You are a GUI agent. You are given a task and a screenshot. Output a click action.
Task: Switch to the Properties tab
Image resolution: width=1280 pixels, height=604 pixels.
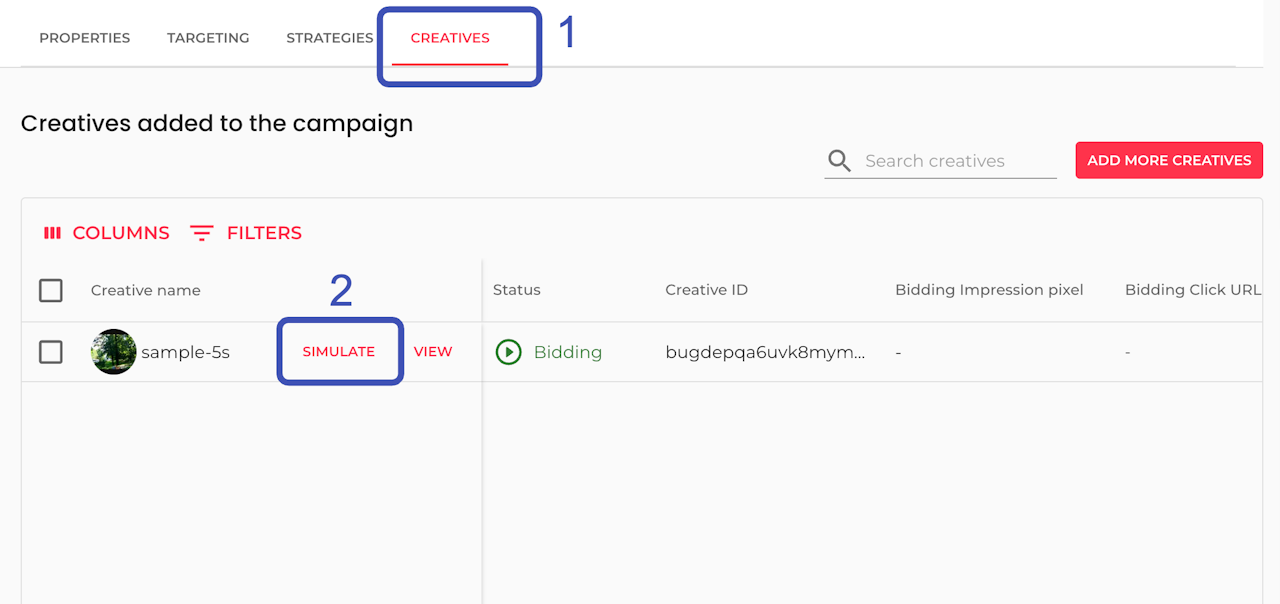tap(85, 38)
